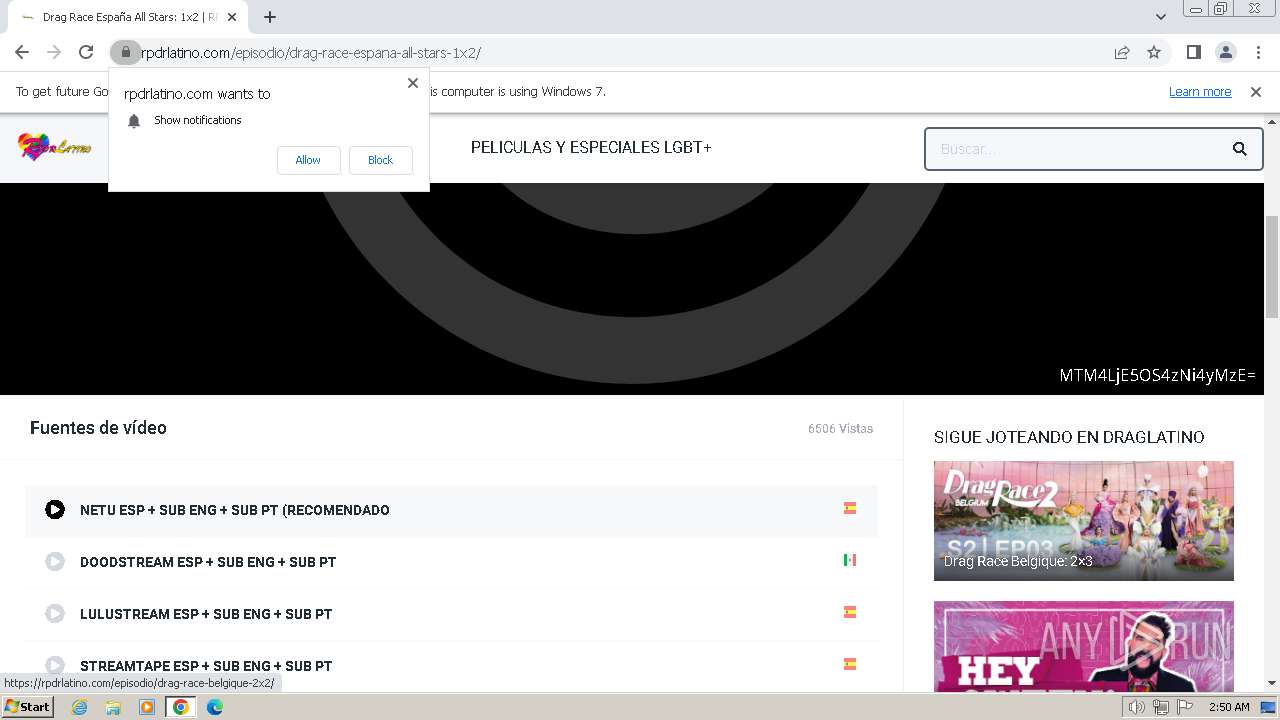Open Drag Race Belgique 2×3 thumbnail
Image resolution: width=1280 pixels, height=720 pixels.
(x=1084, y=521)
